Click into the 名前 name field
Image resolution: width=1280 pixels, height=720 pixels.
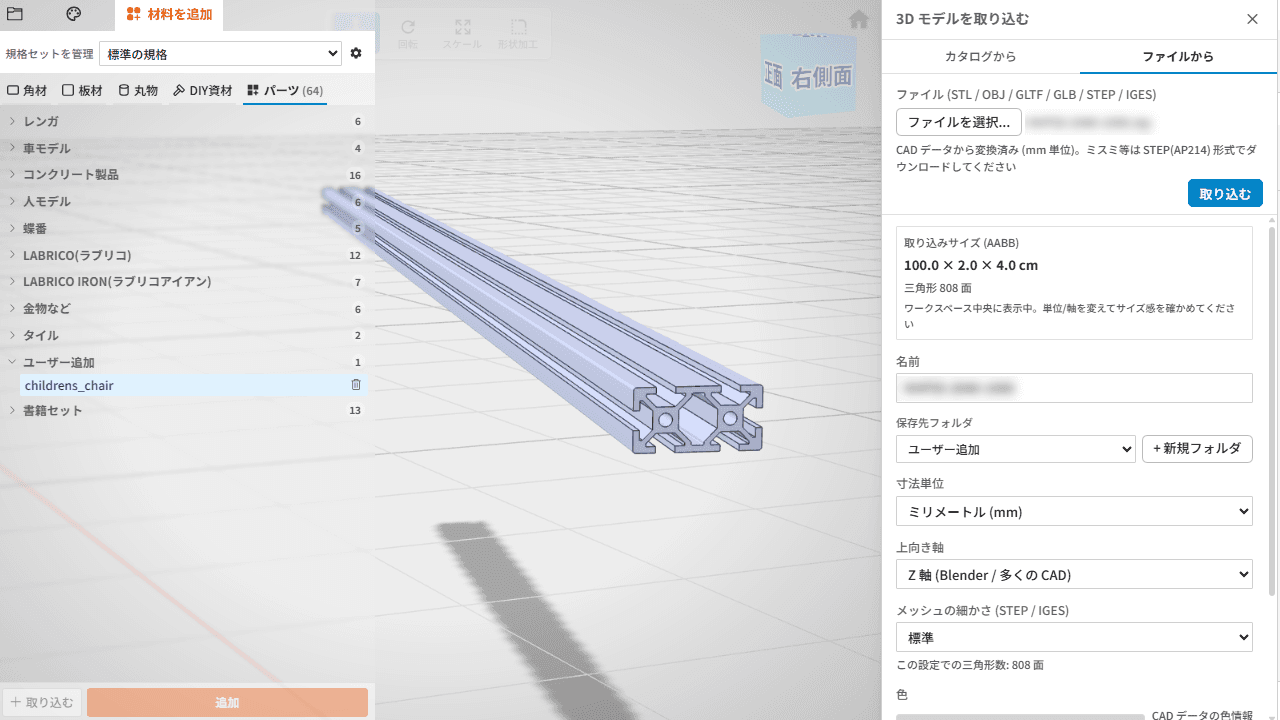pos(1074,388)
